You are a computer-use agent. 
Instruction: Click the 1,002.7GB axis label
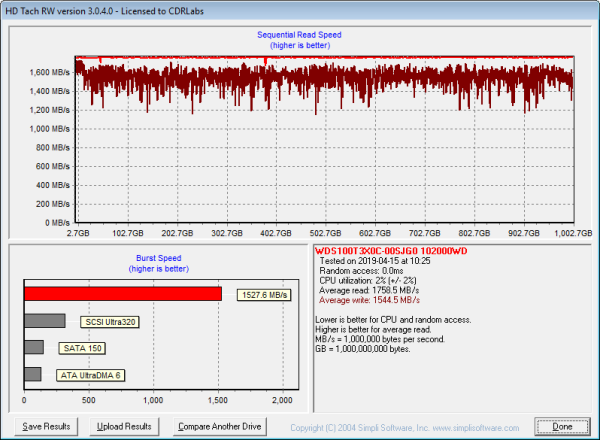coord(573,233)
